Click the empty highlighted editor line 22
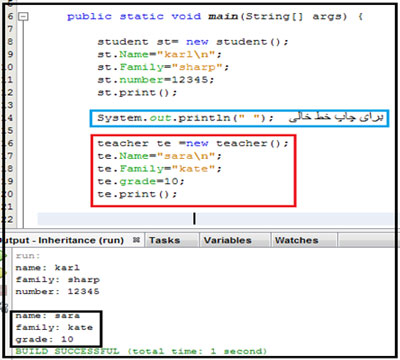Image resolution: width=400 pixels, height=360 pixels. click(x=216, y=219)
